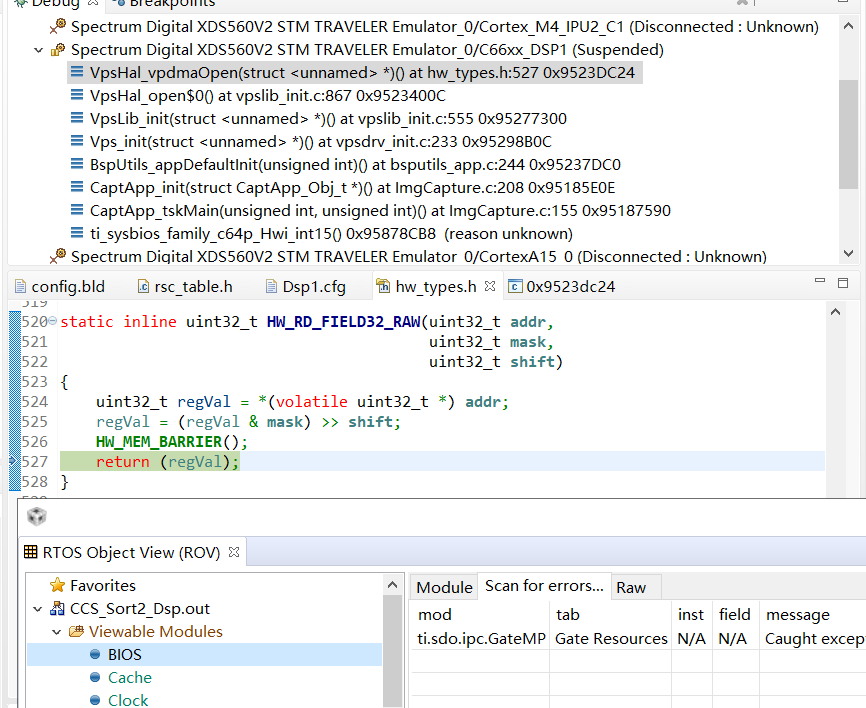Click the cube icon above the ROV tab
866x708 pixels.
36,516
